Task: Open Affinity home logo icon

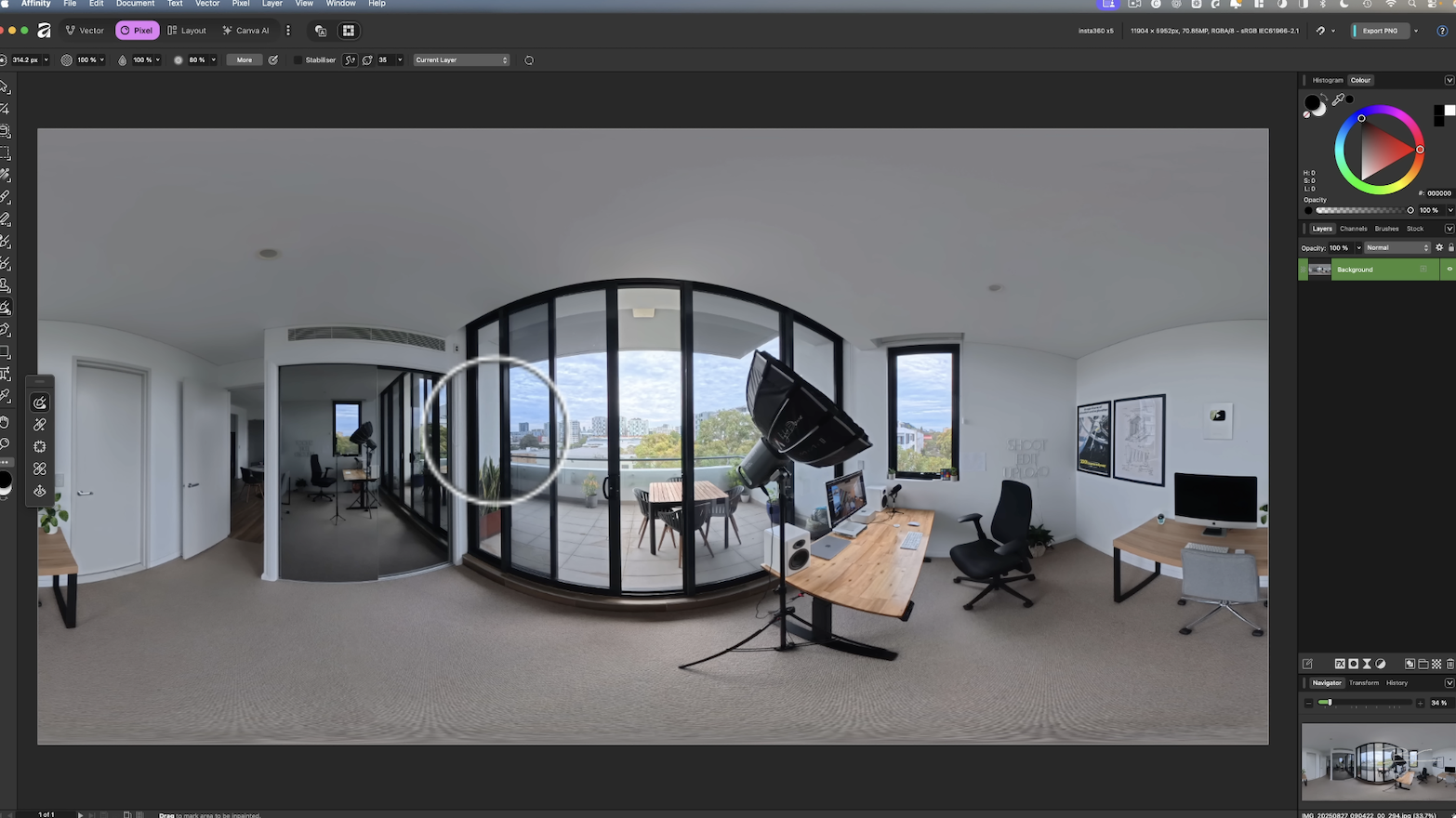Action: [x=44, y=31]
